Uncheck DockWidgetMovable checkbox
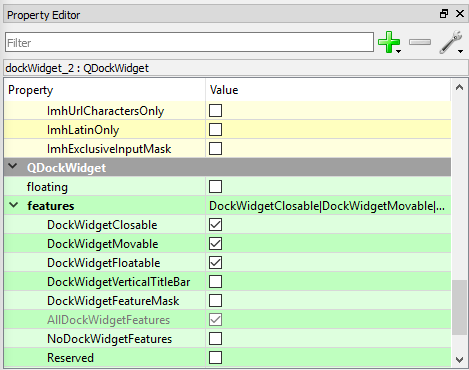469x370 pixels. (x=215, y=244)
